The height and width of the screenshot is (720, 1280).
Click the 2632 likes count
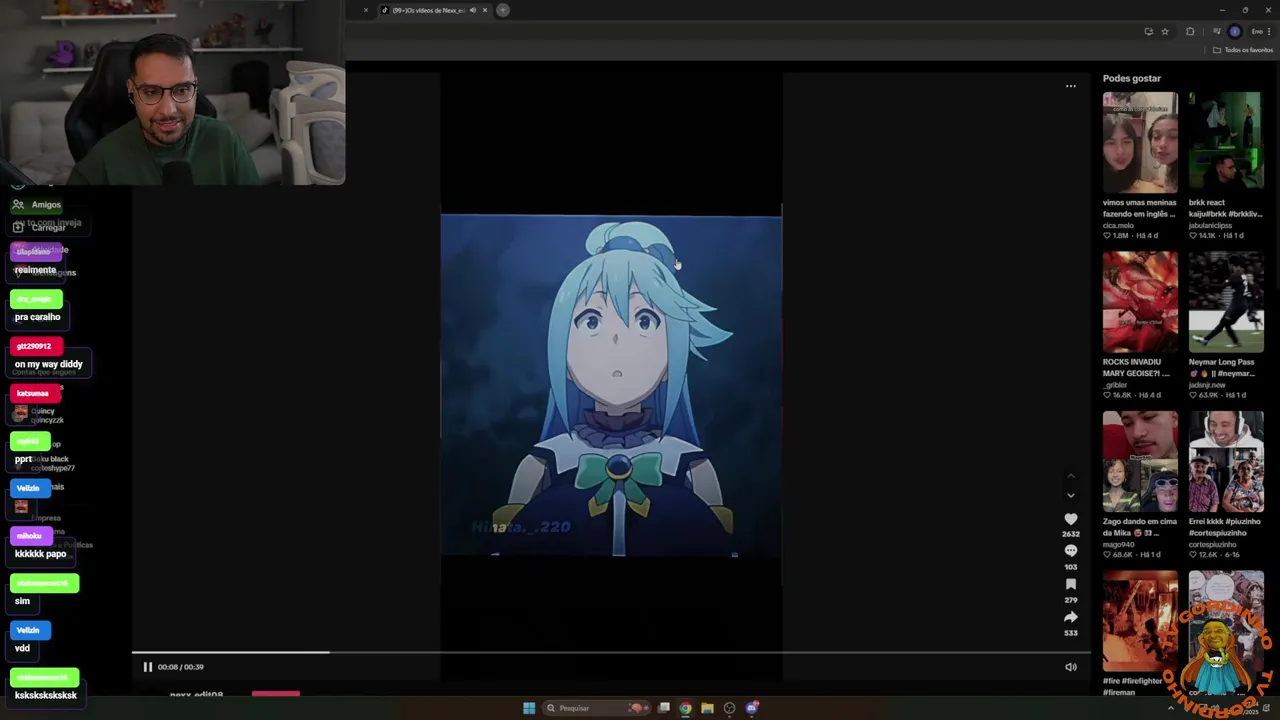pyautogui.click(x=1070, y=534)
